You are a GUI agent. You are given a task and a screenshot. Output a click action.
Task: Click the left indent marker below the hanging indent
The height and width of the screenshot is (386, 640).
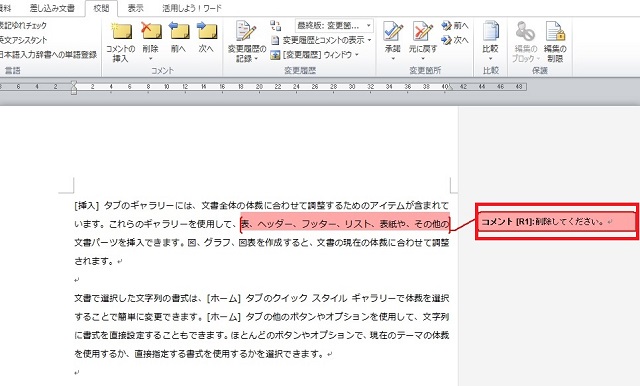tap(74, 92)
